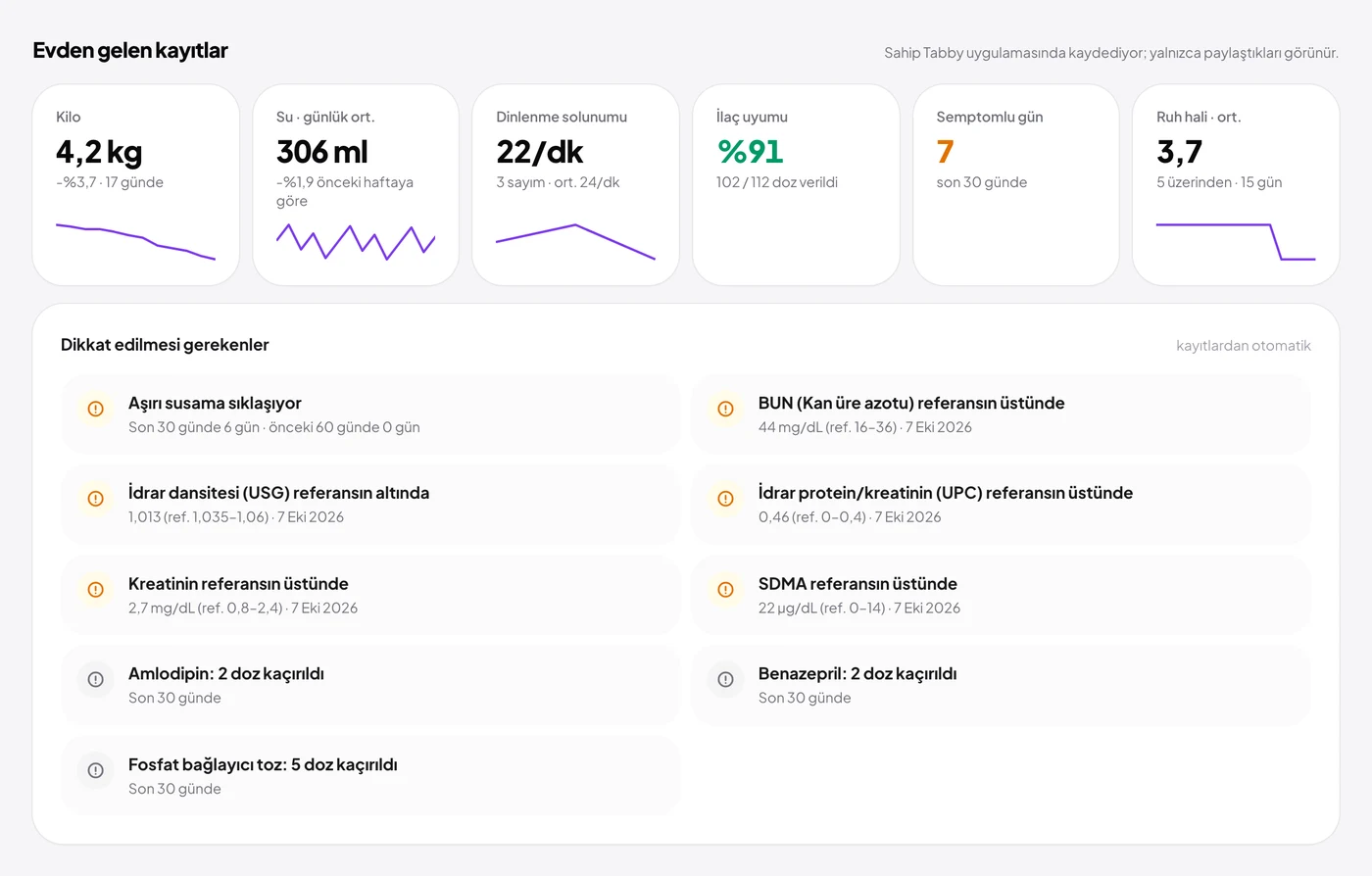
Task: Click the Sahip Tabby uygulamasında kaydediyor note
Action: click(x=1111, y=53)
